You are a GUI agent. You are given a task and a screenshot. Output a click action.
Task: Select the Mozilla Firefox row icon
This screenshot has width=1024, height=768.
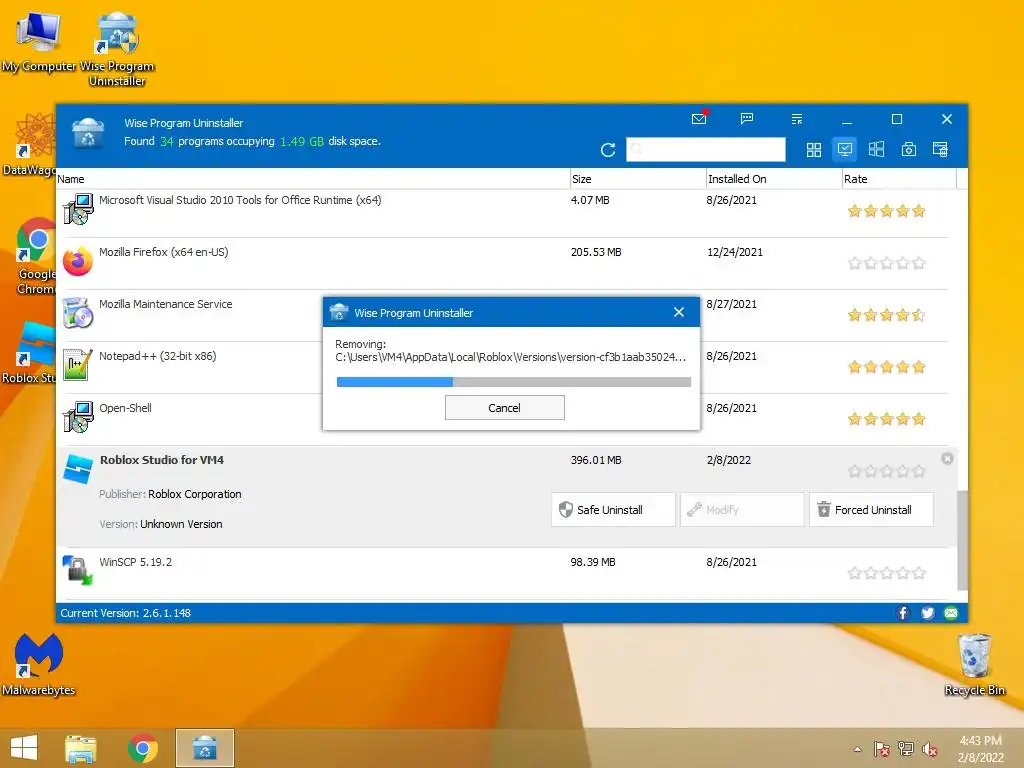click(x=78, y=261)
